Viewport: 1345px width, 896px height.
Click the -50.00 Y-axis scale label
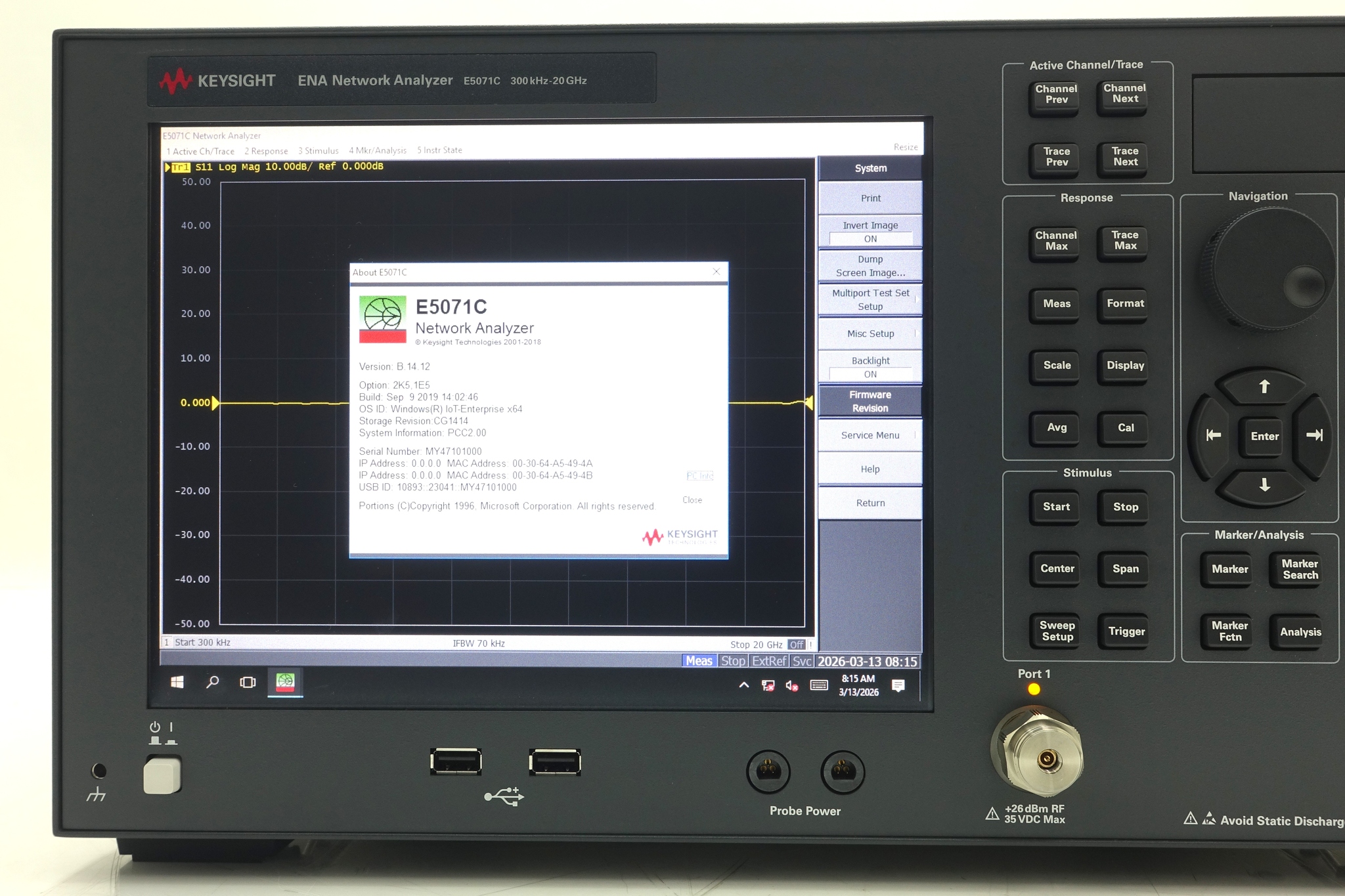(192, 624)
